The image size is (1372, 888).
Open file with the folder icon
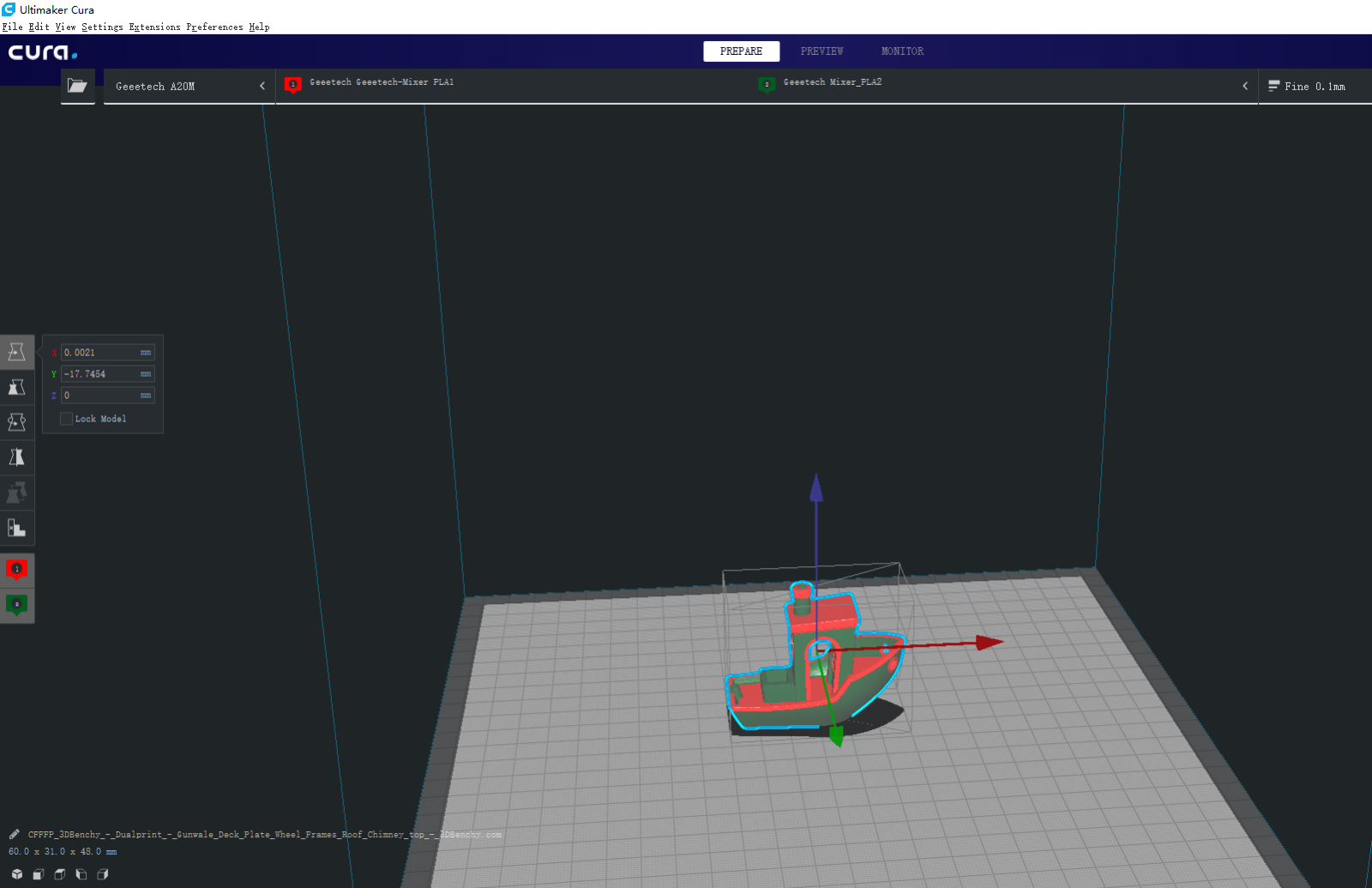[77, 86]
